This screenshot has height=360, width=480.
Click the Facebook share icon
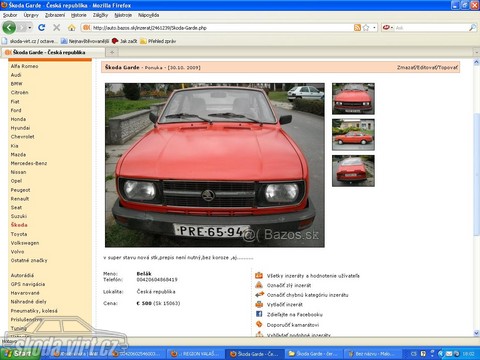click(x=259, y=314)
